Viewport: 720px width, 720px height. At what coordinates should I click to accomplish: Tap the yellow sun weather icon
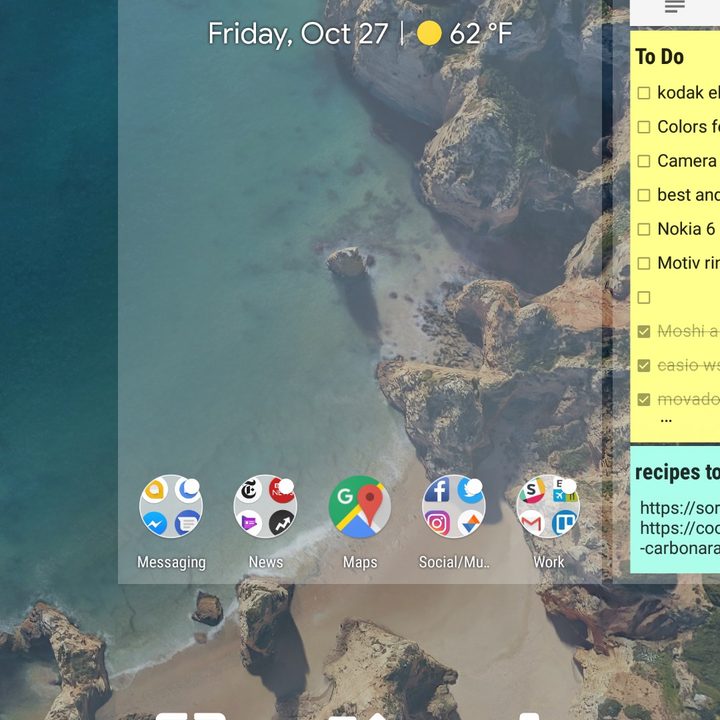tap(429, 33)
